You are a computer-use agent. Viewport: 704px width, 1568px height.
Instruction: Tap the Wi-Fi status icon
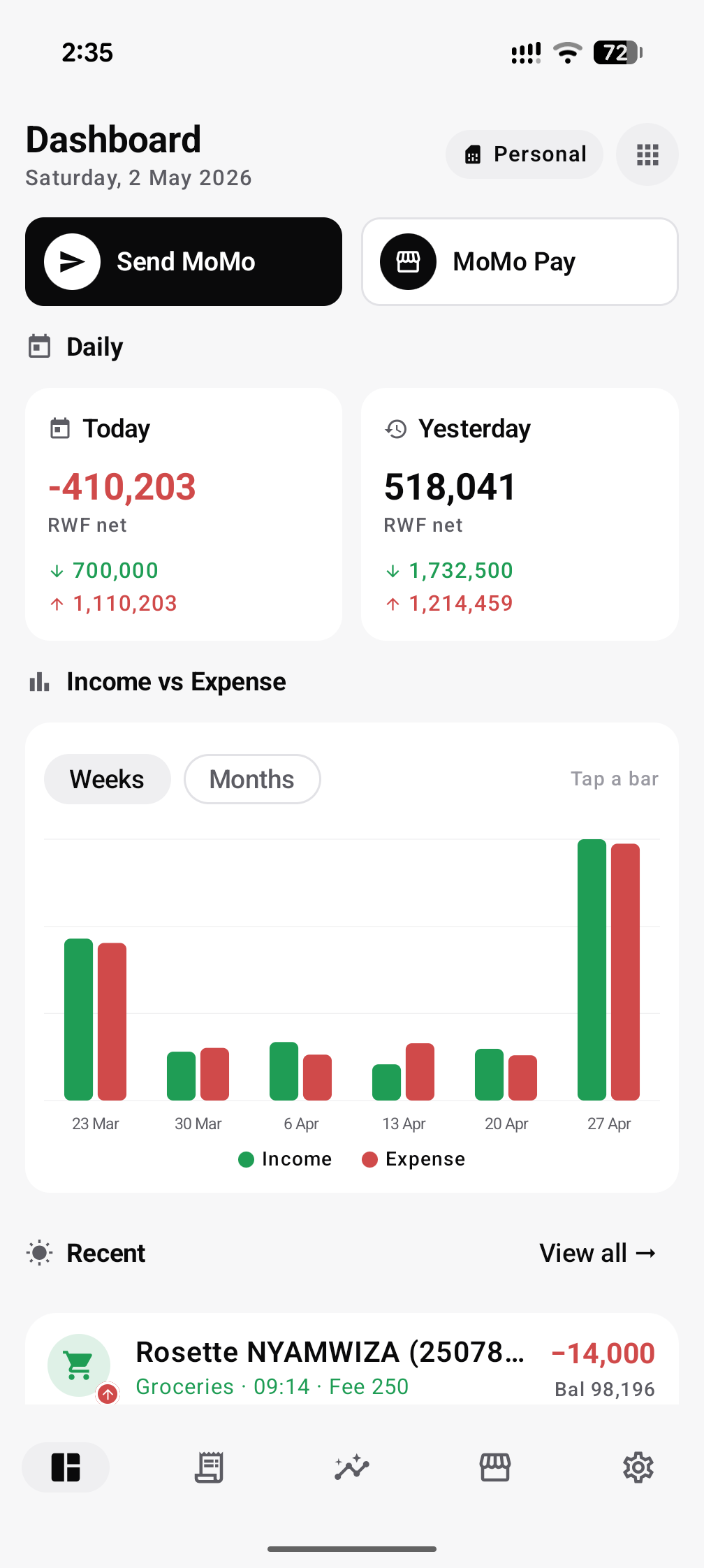point(567,52)
